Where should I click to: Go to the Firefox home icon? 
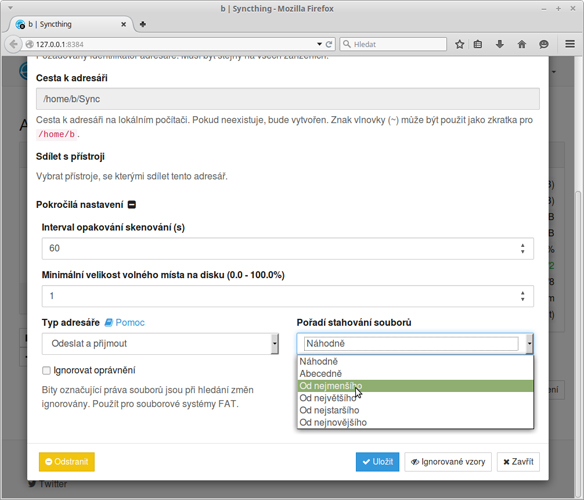click(x=522, y=44)
